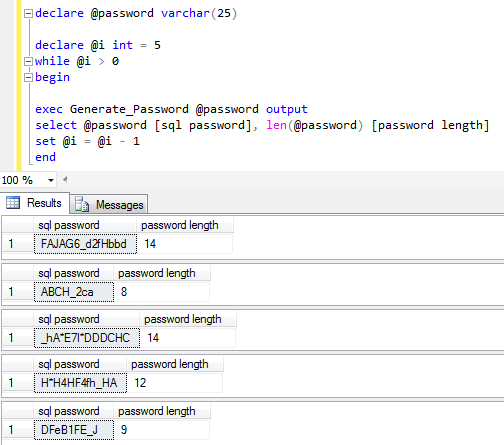Select cell ABCH_2ca
Image resolution: width=504 pixels, height=445 pixels.
point(74,292)
